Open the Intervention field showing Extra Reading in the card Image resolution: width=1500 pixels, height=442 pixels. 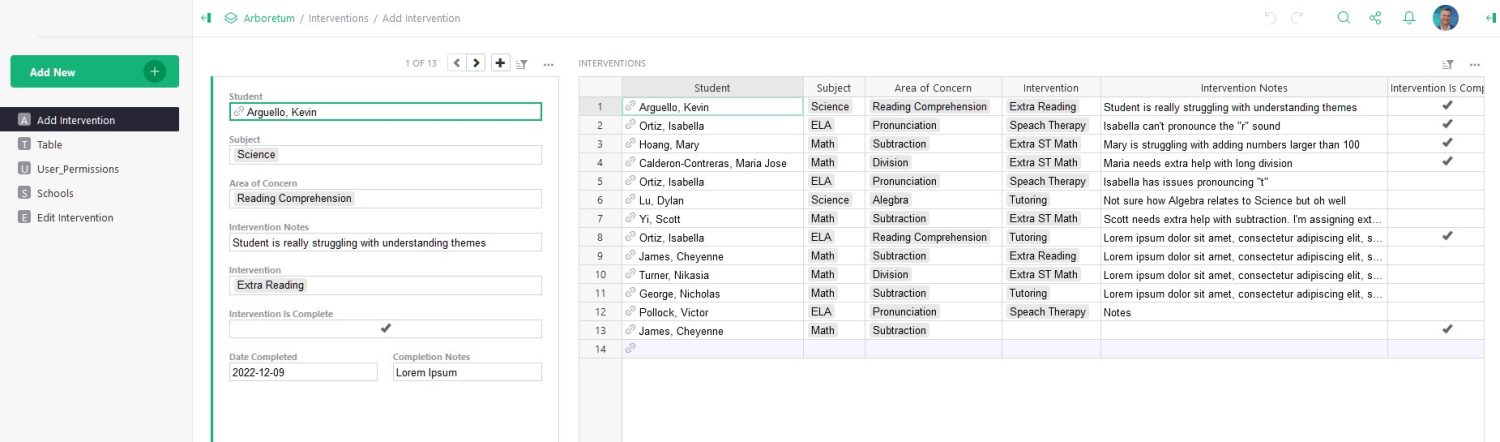(385, 285)
